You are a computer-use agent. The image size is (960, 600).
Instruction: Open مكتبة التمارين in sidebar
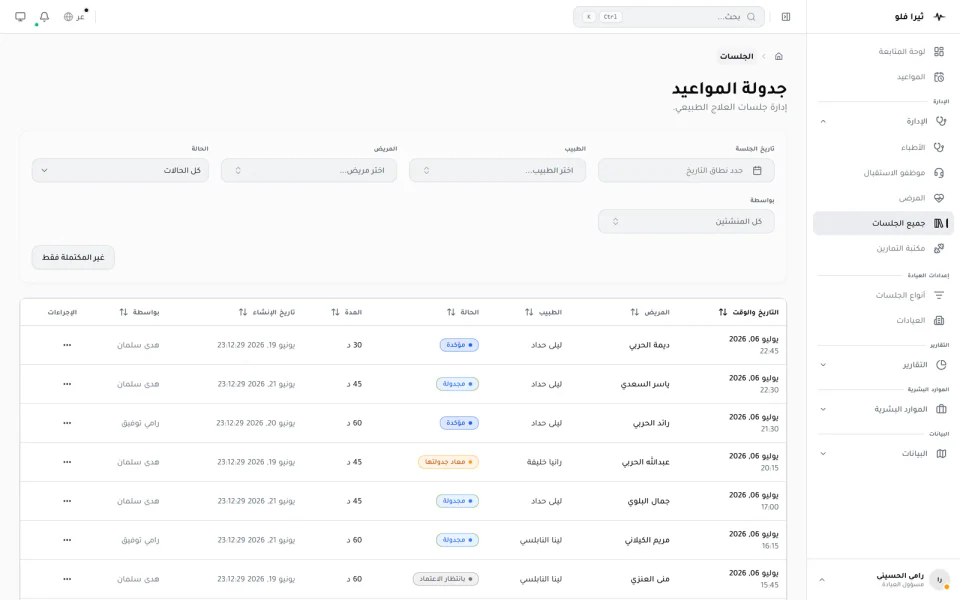883,248
